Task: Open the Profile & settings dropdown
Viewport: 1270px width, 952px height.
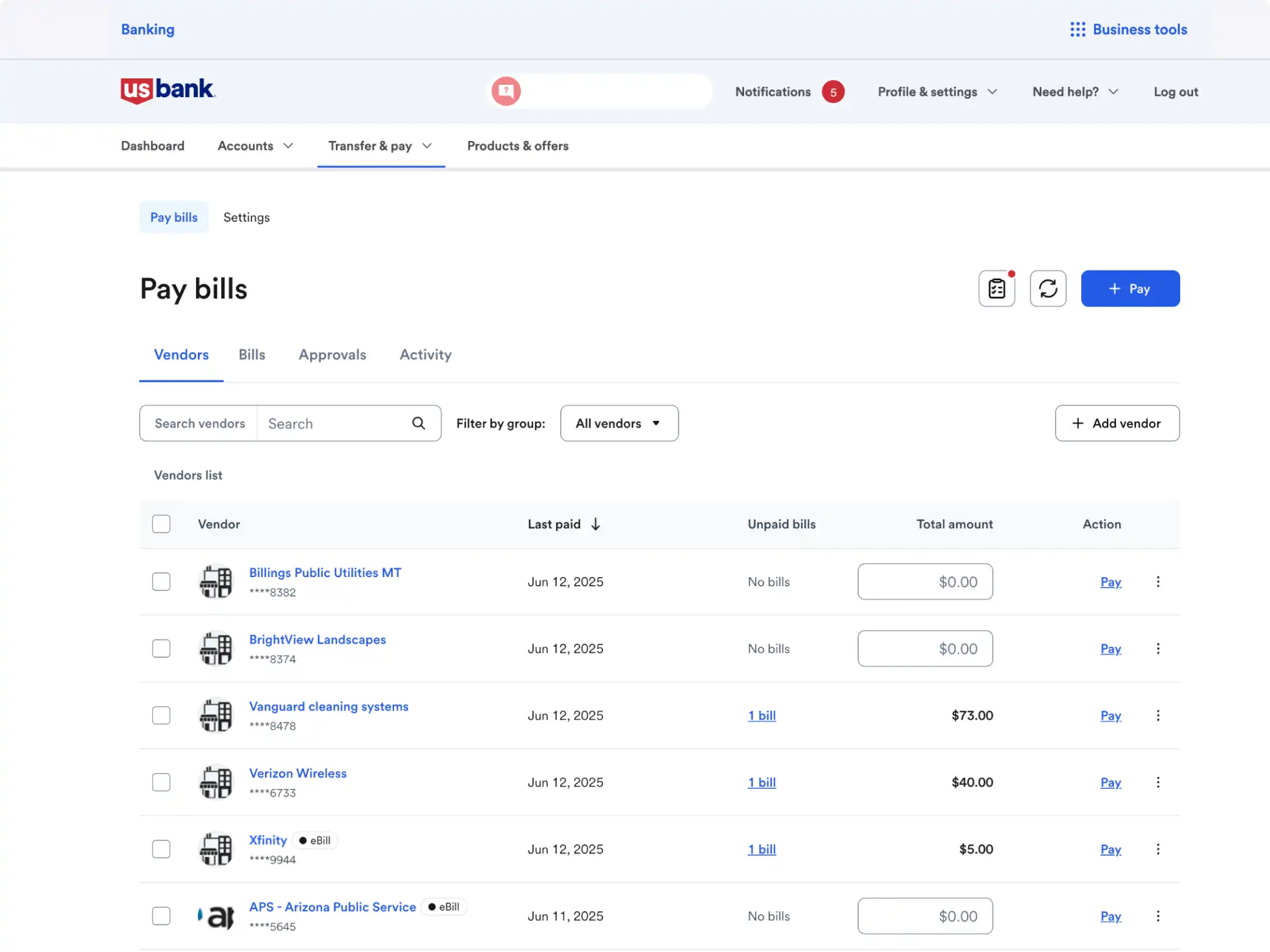Action: click(x=937, y=92)
